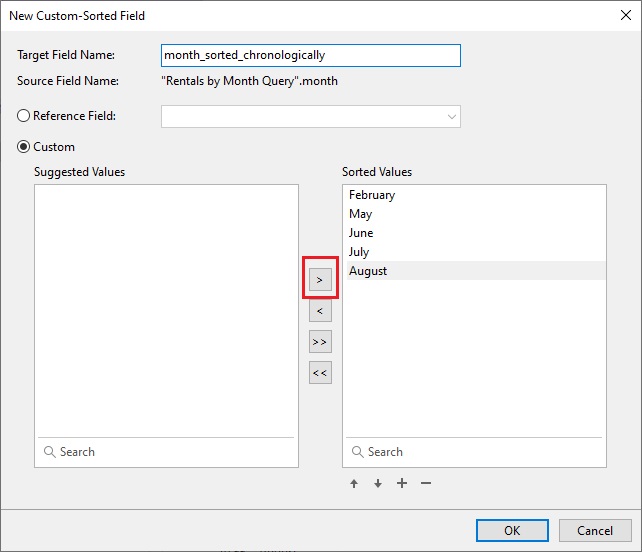
Task: Select August in Sorted Values
Action: (476, 271)
